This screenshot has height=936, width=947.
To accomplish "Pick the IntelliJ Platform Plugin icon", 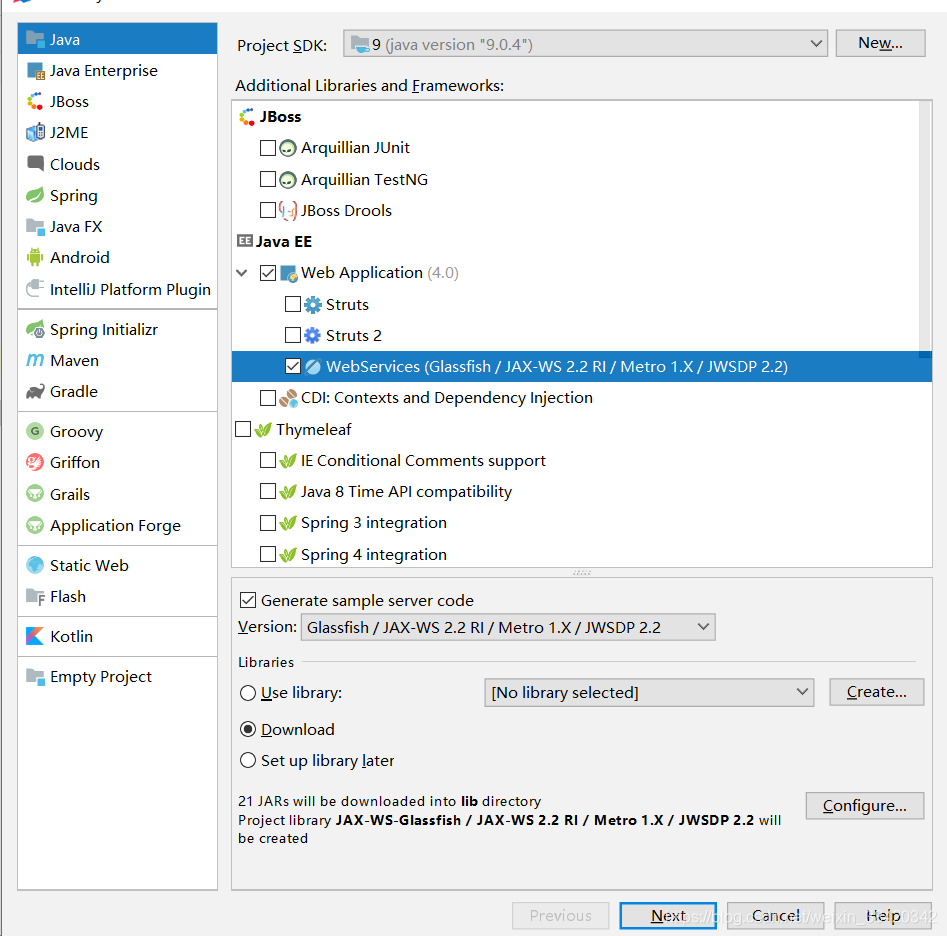I will [x=35, y=289].
